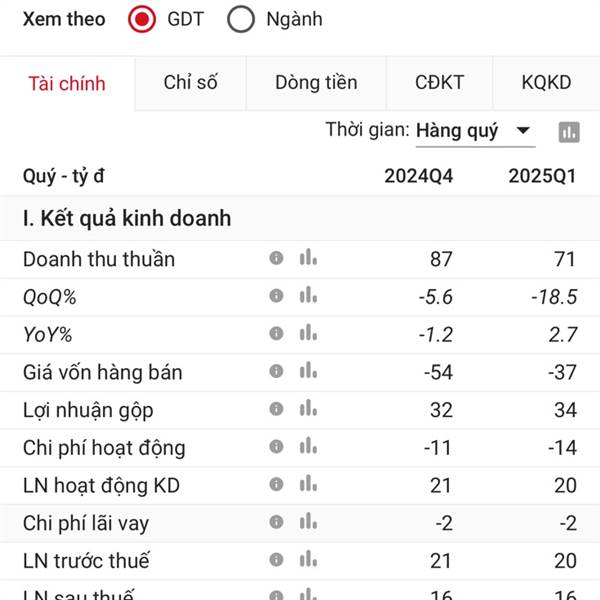Show chart for LN hoạt động KD
Viewport: 600px width, 600px height.
308,484
